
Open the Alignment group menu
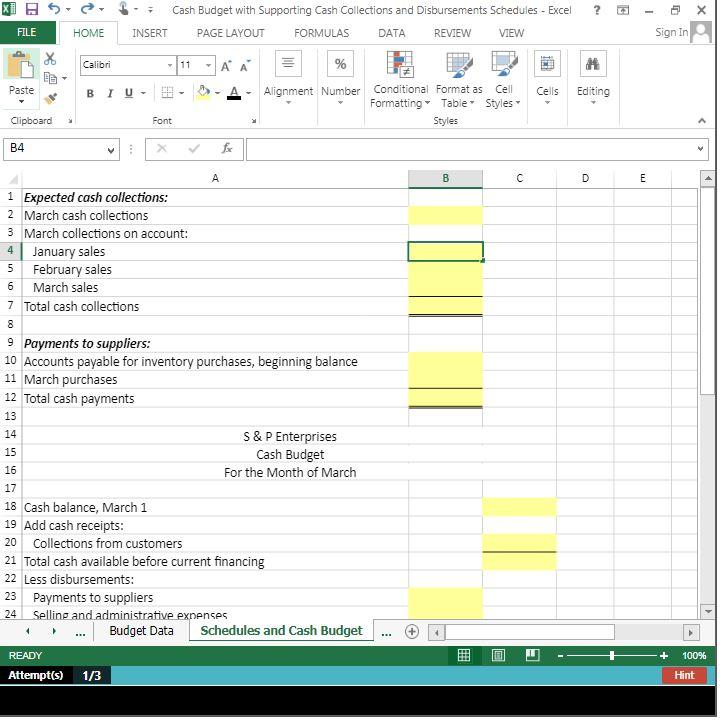coord(288,77)
